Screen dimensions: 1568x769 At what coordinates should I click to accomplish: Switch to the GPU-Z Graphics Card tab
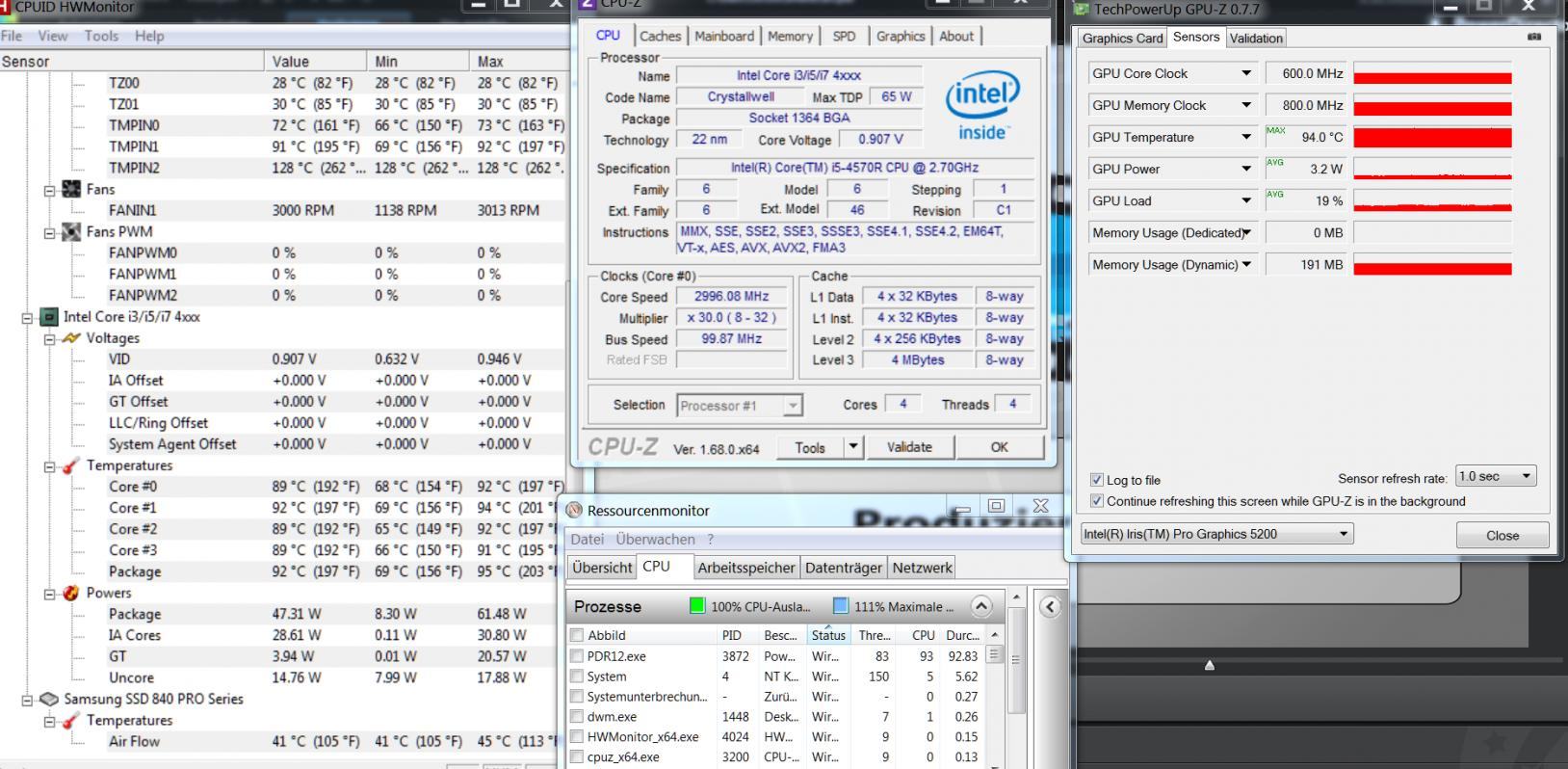click(1122, 39)
